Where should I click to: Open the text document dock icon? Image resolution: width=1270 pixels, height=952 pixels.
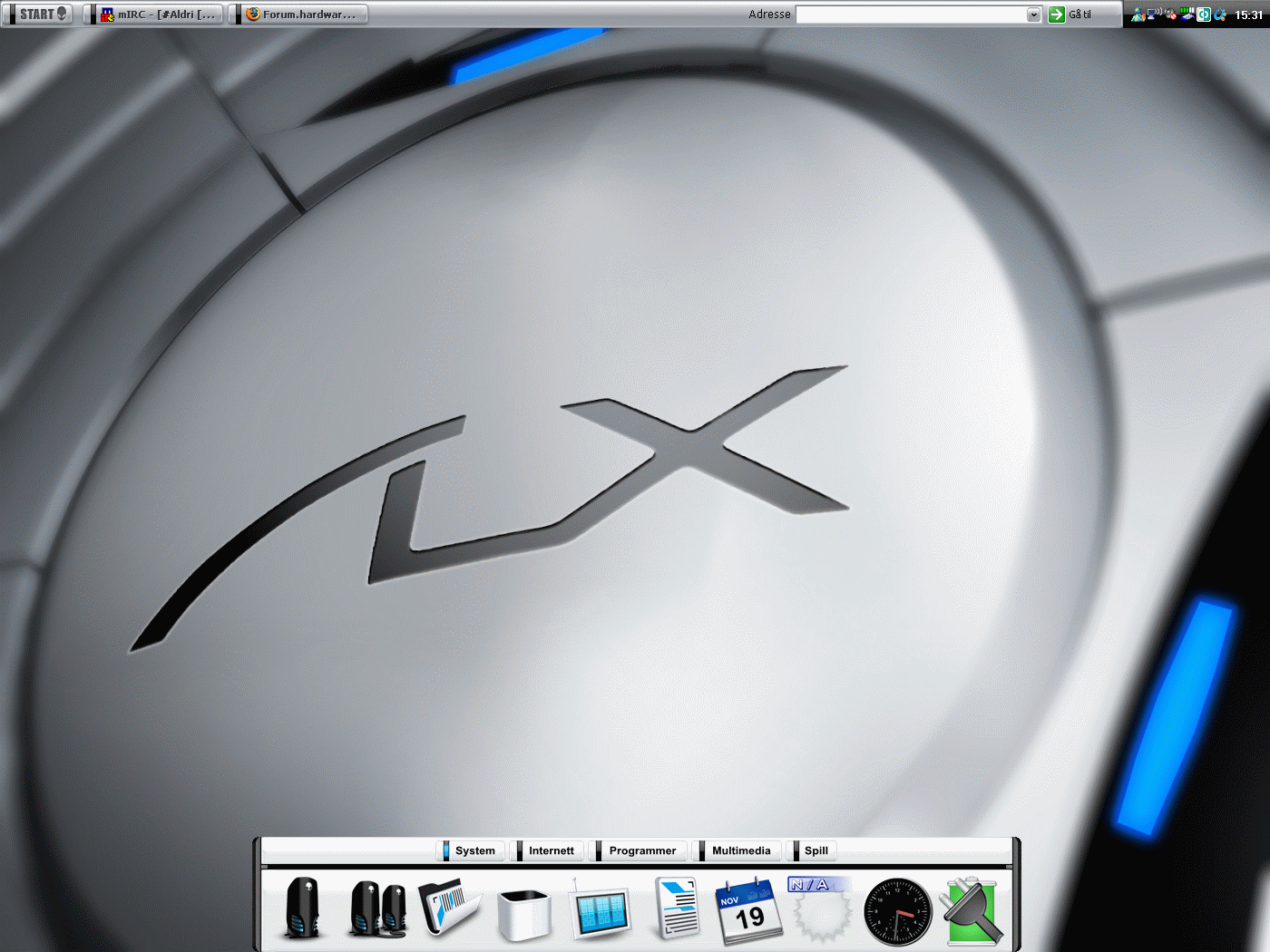click(x=677, y=908)
